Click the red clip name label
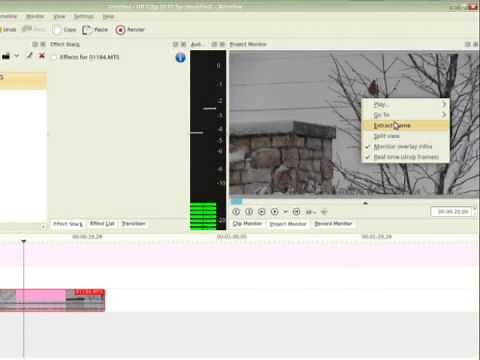This screenshot has height=360, width=480. click(89, 293)
